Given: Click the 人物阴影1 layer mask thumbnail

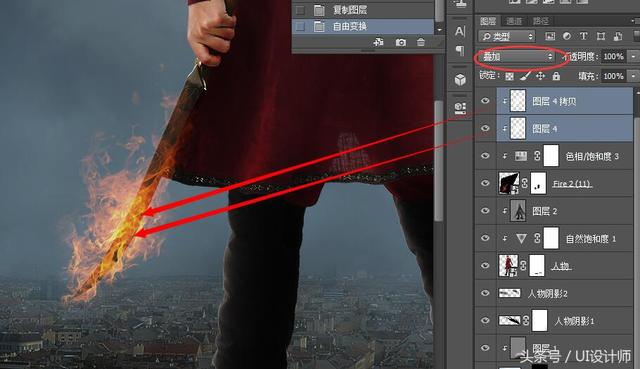Looking at the screenshot, I should (540, 320).
